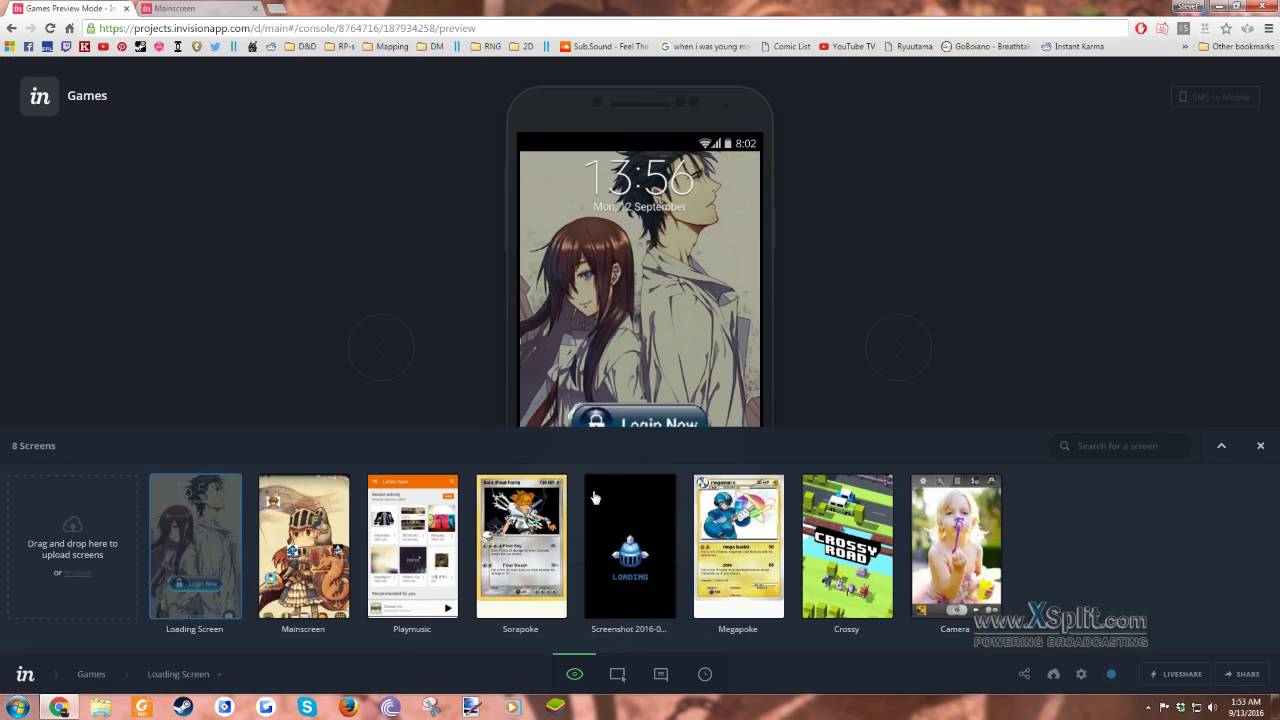Viewport: 1280px width, 720px height.
Task: Collapse the screens drawer chevron
Action: (1221, 446)
